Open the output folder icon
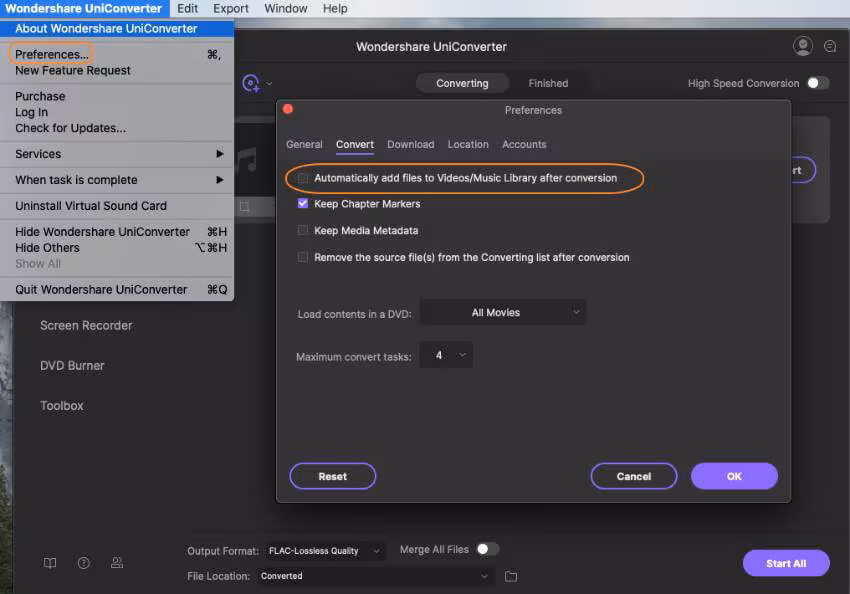The image size is (850, 594). click(511, 576)
